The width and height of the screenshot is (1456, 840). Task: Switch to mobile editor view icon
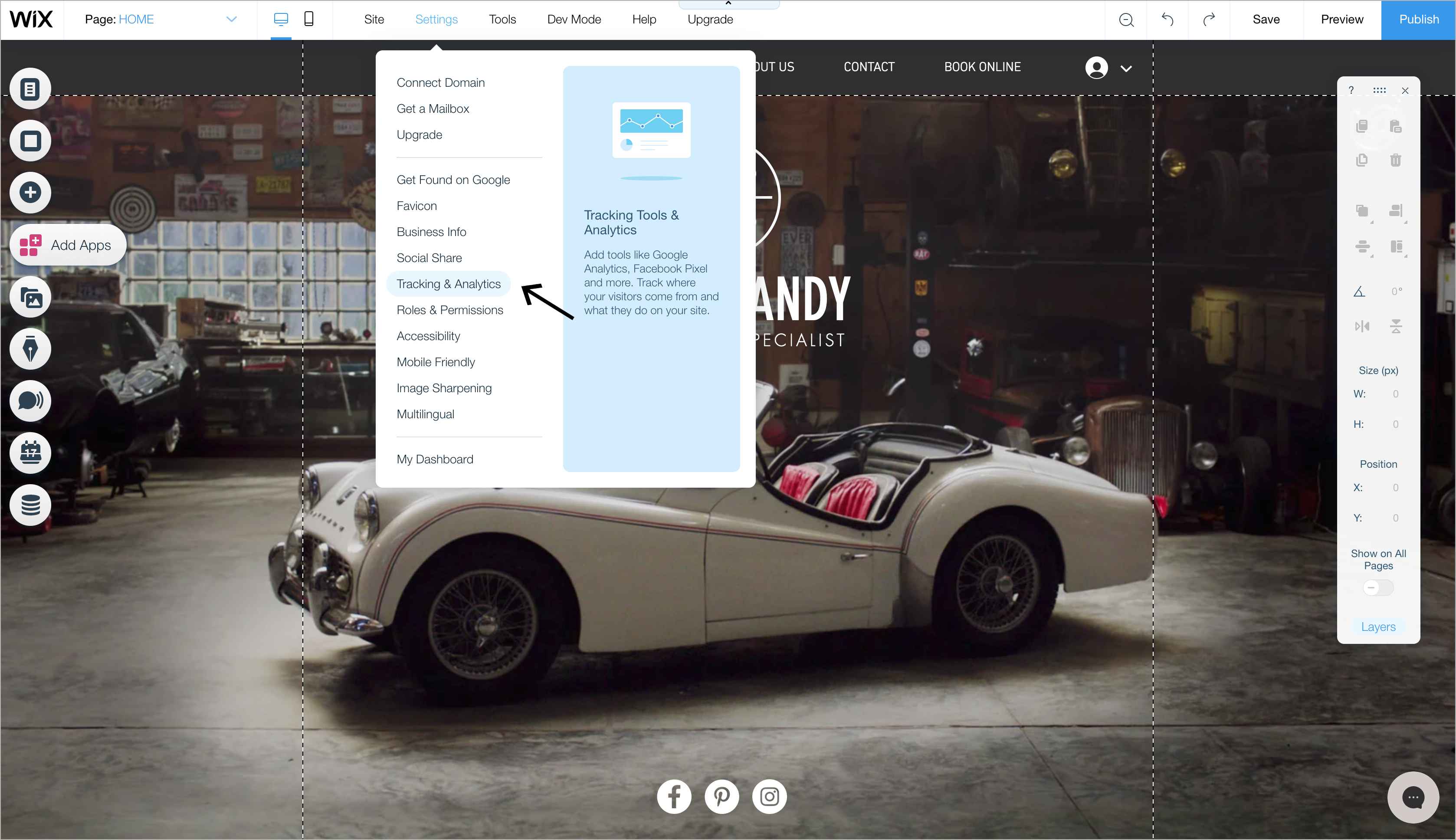pos(308,19)
